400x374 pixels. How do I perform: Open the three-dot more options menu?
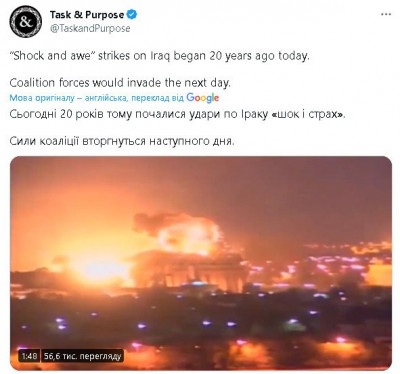click(x=386, y=14)
